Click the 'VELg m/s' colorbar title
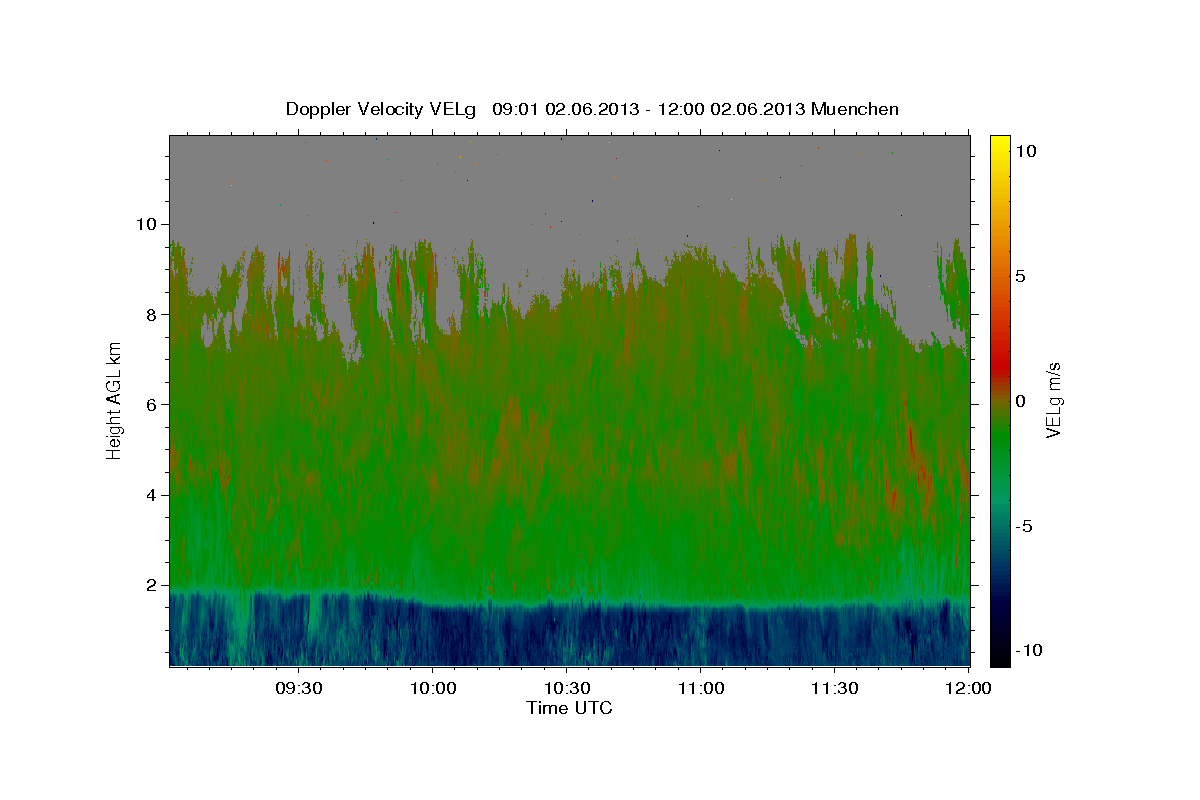The image size is (1200, 800). tap(1054, 401)
